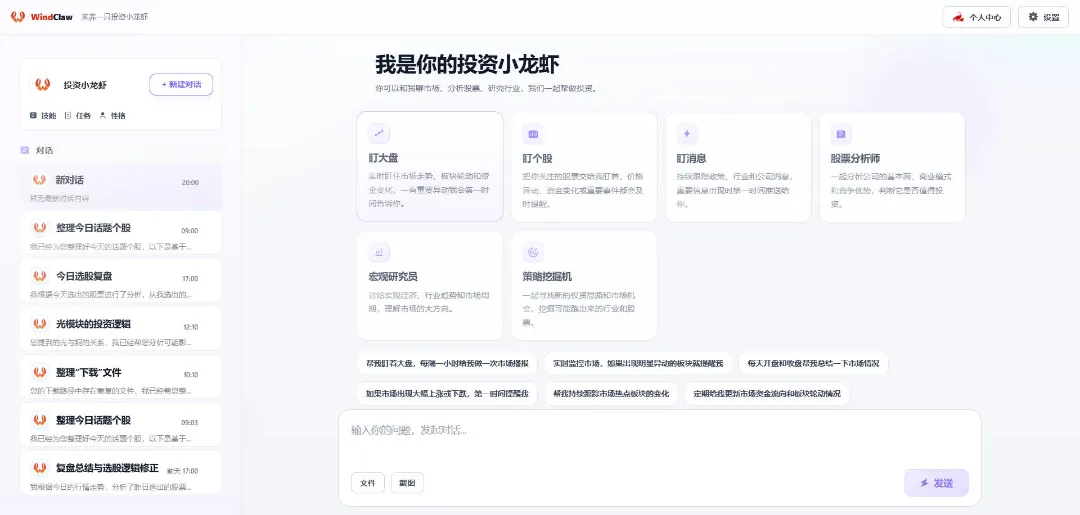Click the 对话 section list icon
1080x515 pixels.
pyautogui.click(x=25, y=150)
